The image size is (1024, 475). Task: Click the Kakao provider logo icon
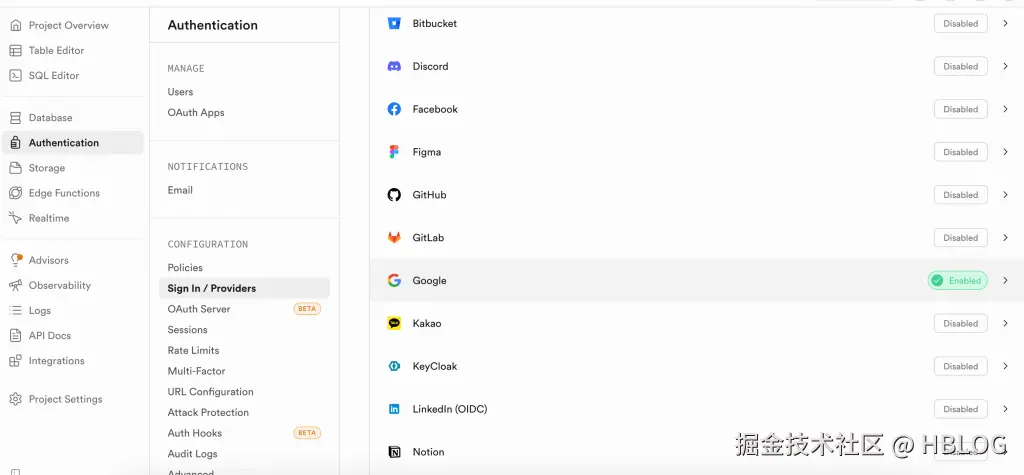click(394, 323)
